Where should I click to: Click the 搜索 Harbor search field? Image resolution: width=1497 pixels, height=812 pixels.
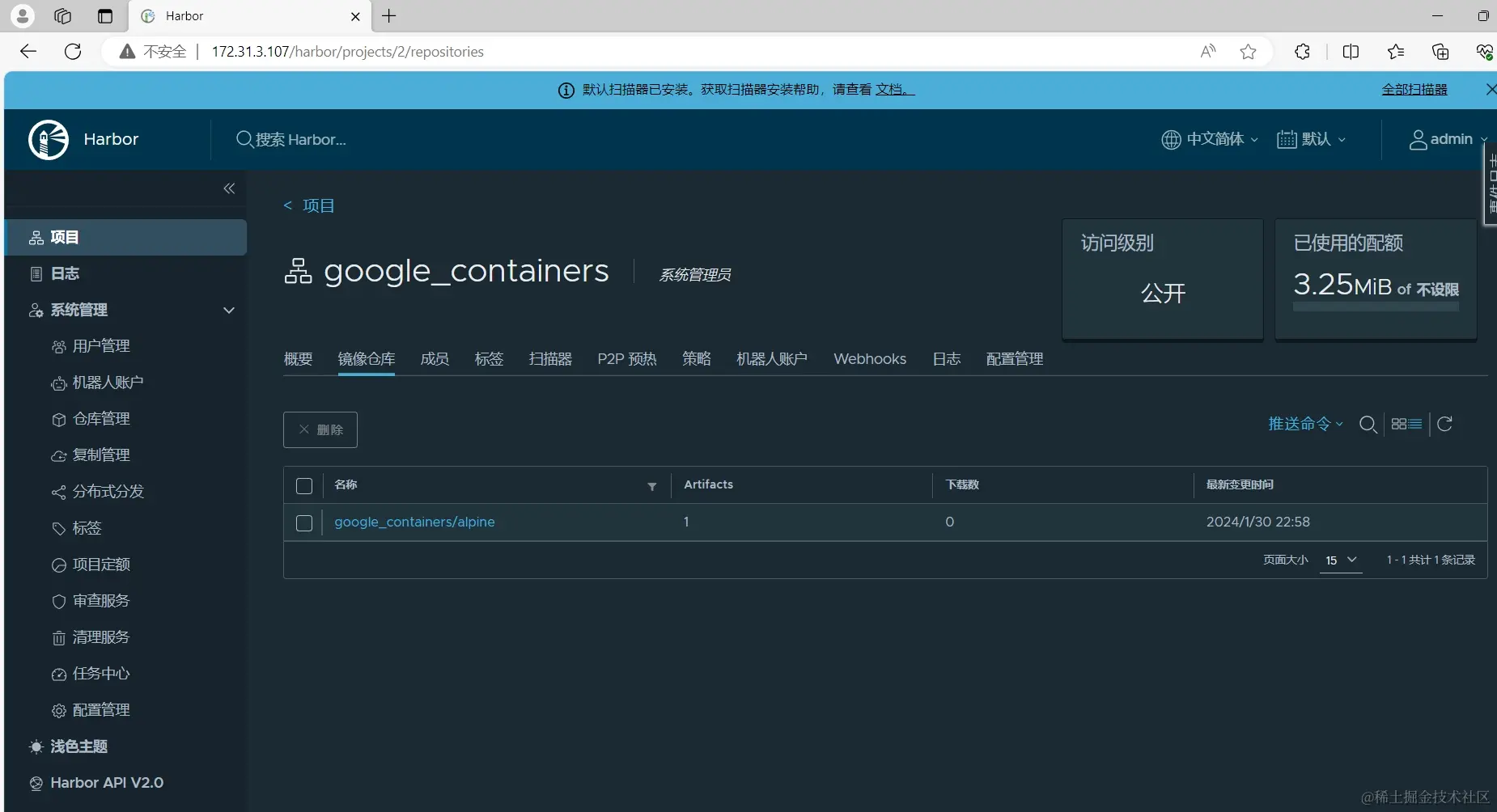tap(301, 140)
